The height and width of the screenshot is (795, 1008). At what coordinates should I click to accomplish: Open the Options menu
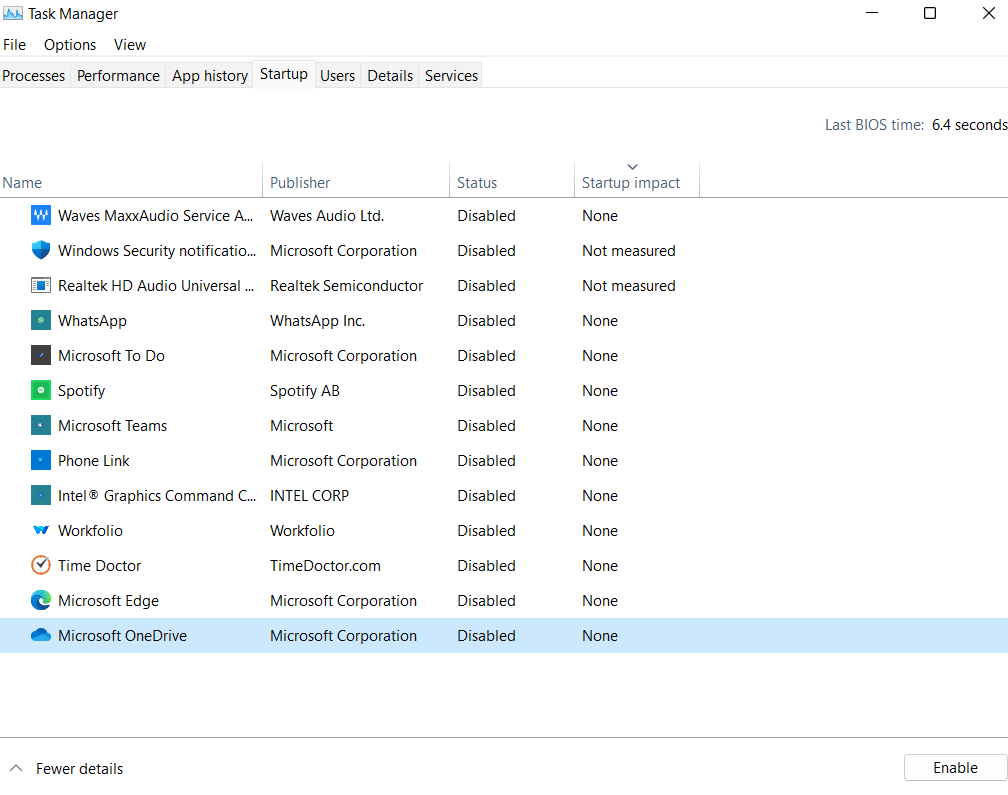point(70,45)
